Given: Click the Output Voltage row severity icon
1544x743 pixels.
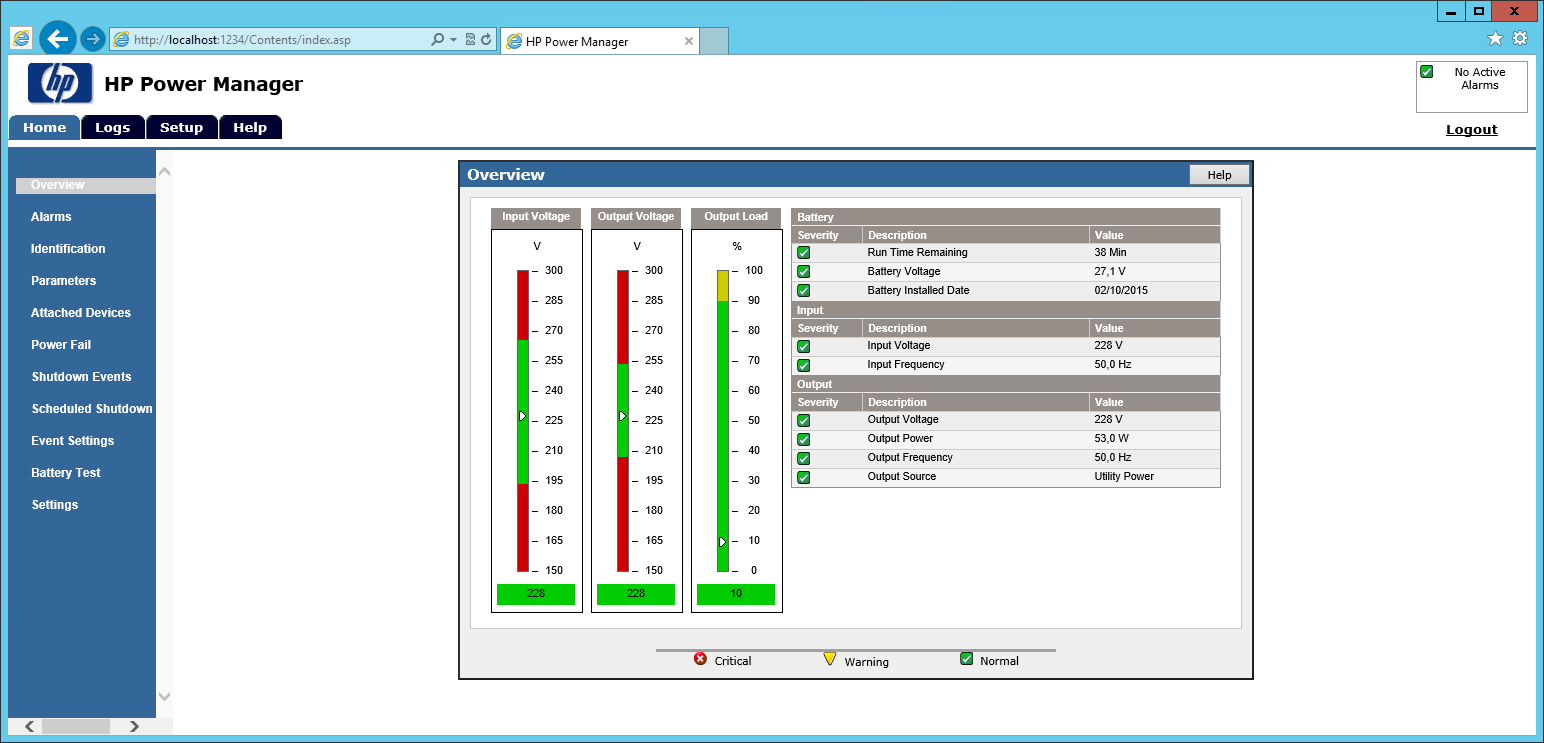Looking at the screenshot, I should [x=803, y=420].
